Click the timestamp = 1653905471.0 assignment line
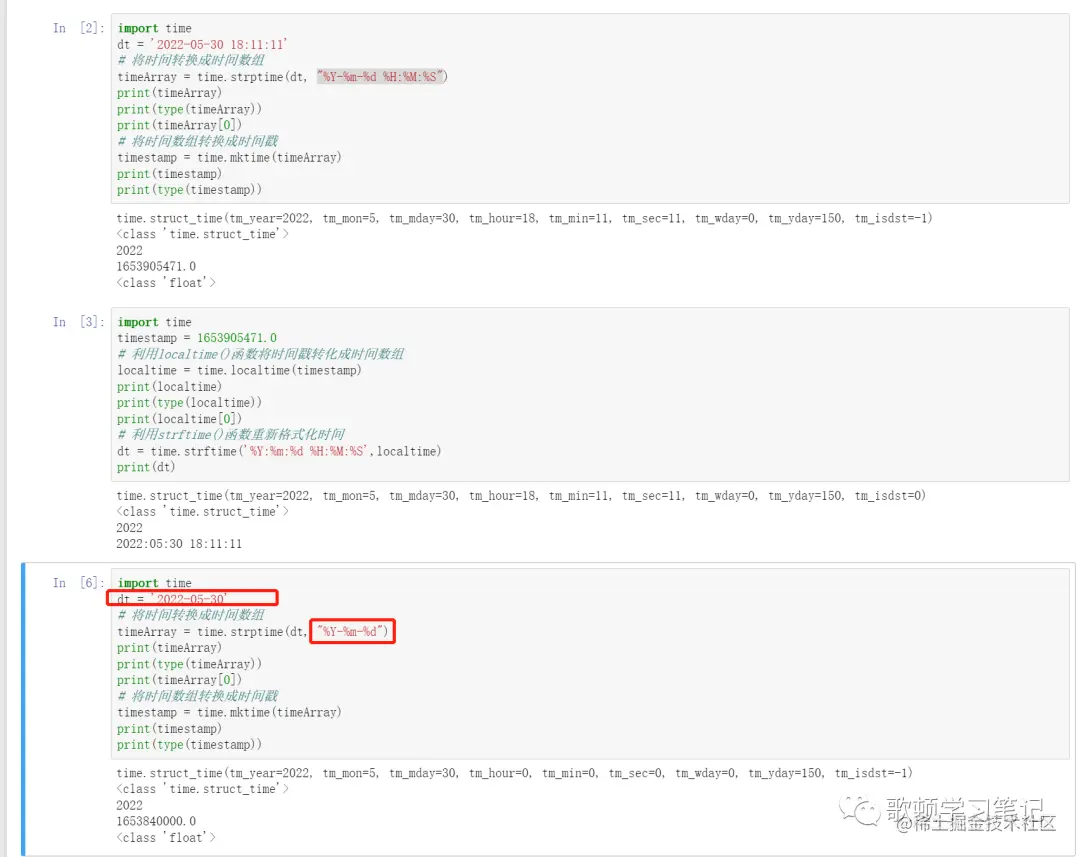1080x857 pixels. (x=197, y=338)
